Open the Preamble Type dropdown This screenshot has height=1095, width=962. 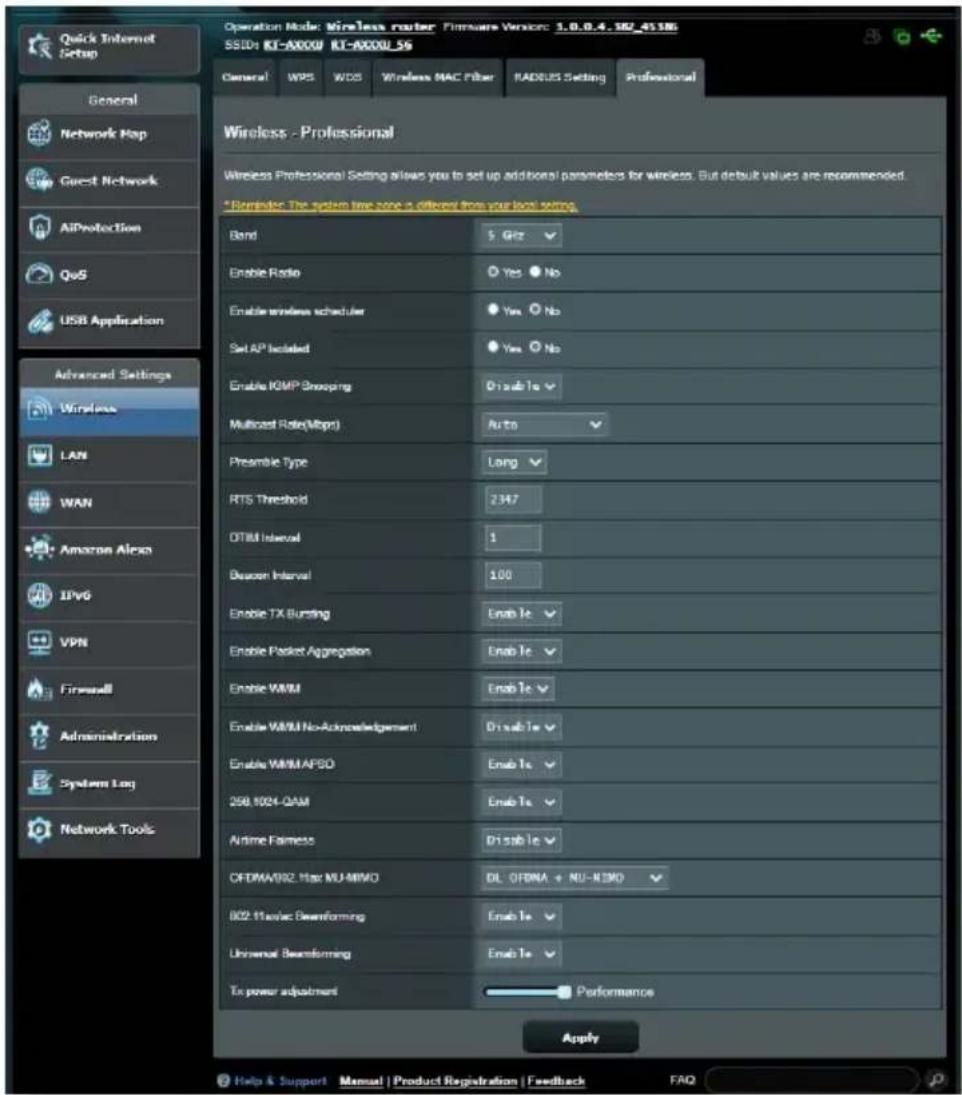pyautogui.click(x=515, y=462)
